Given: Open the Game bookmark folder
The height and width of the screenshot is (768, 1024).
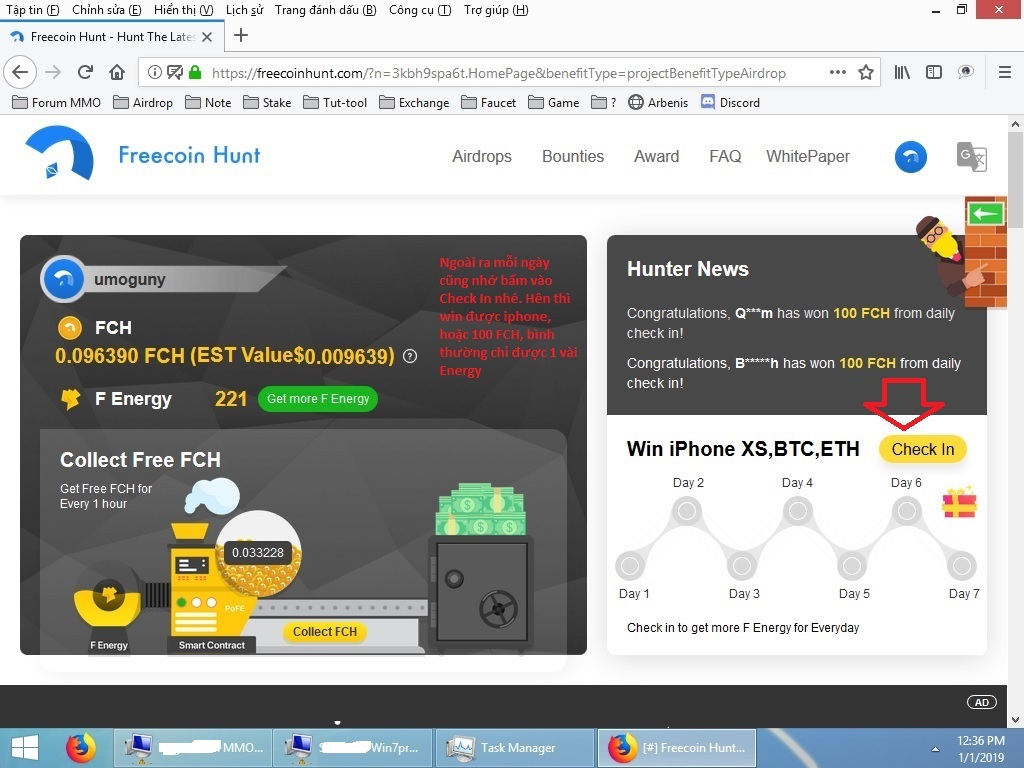Looking at the screenshot, I should point(553,103).
